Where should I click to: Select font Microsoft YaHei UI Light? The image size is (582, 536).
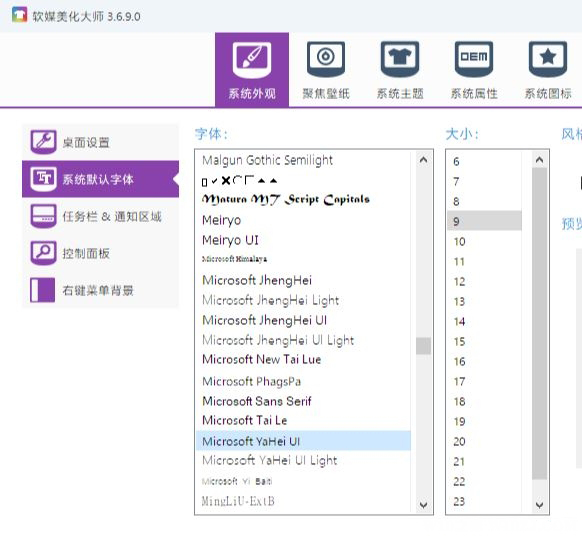point(303,461)
